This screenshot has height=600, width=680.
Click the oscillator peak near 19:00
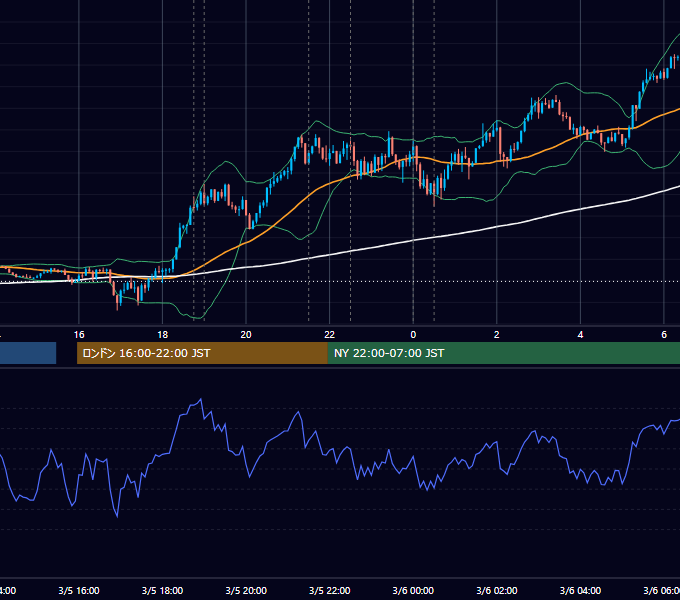point(200,399)
